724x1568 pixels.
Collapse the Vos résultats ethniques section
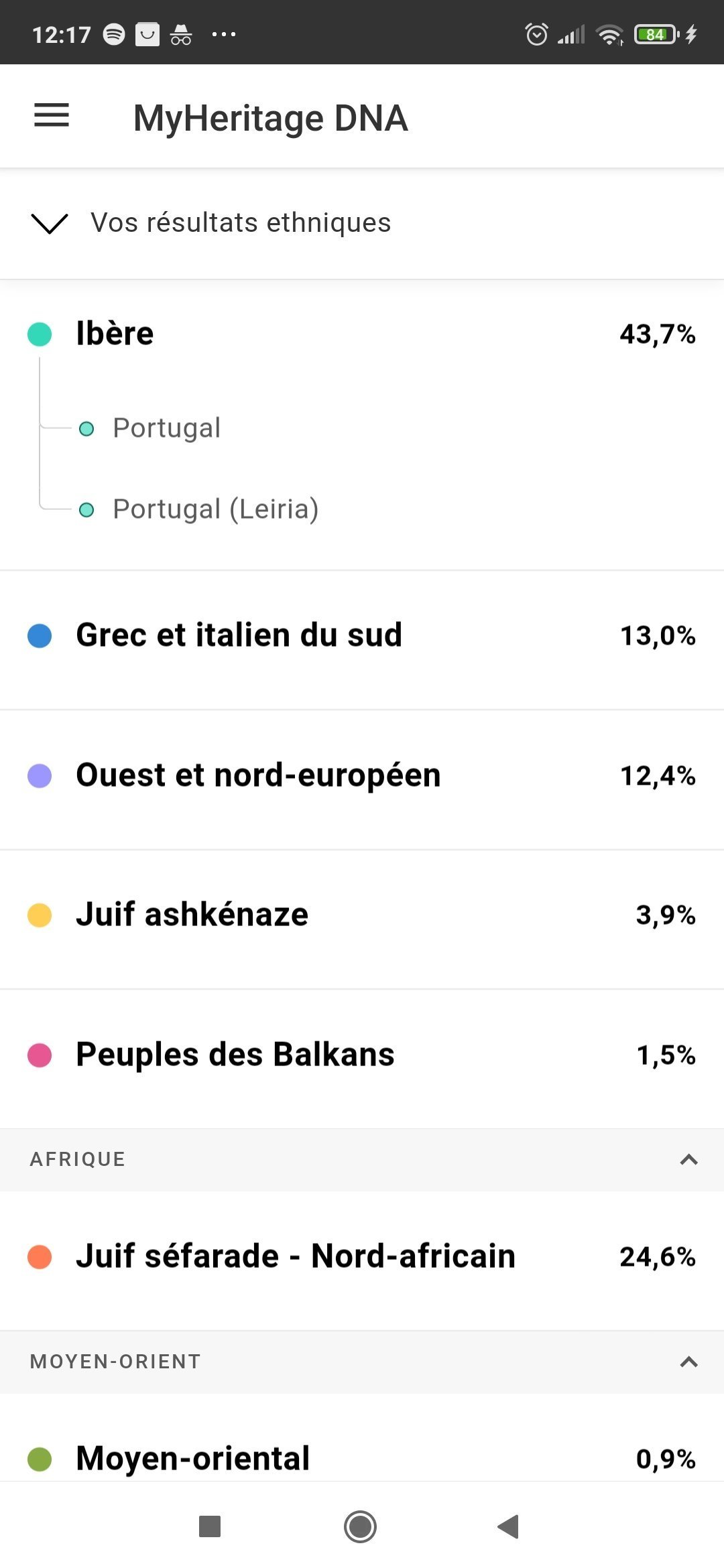pyautogui.click(x=50, y=223)
